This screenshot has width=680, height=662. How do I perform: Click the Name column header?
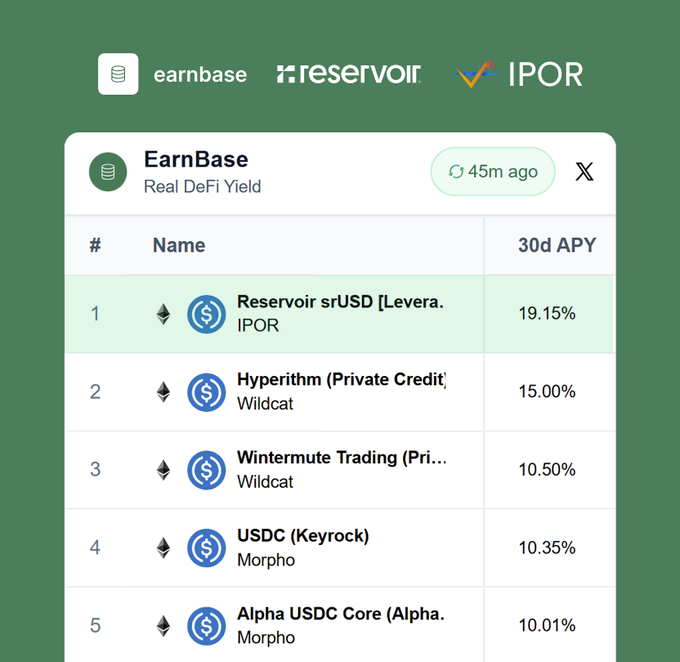point(179,245)
